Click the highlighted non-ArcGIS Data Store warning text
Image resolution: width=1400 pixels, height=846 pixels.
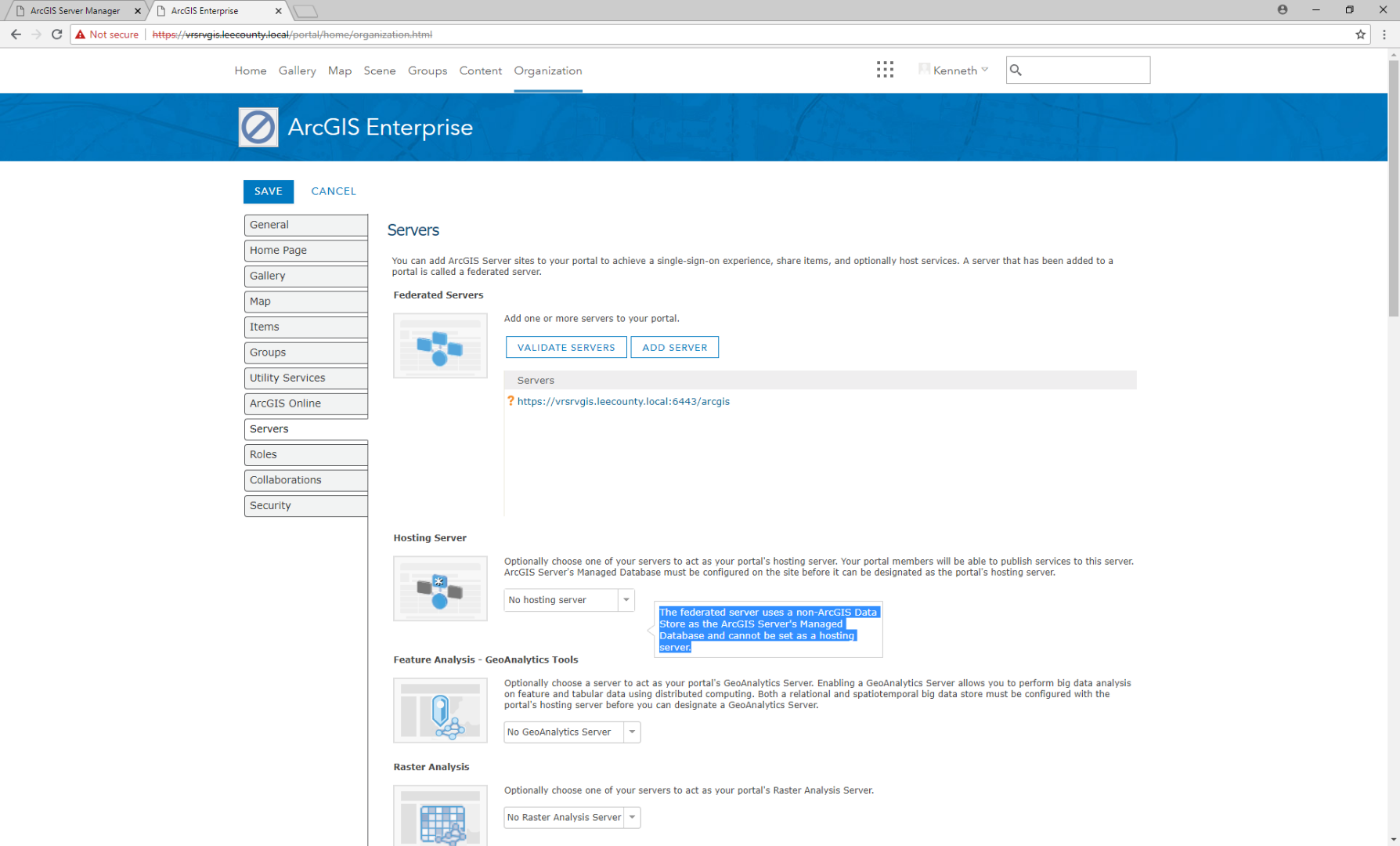tap(769, 630)
